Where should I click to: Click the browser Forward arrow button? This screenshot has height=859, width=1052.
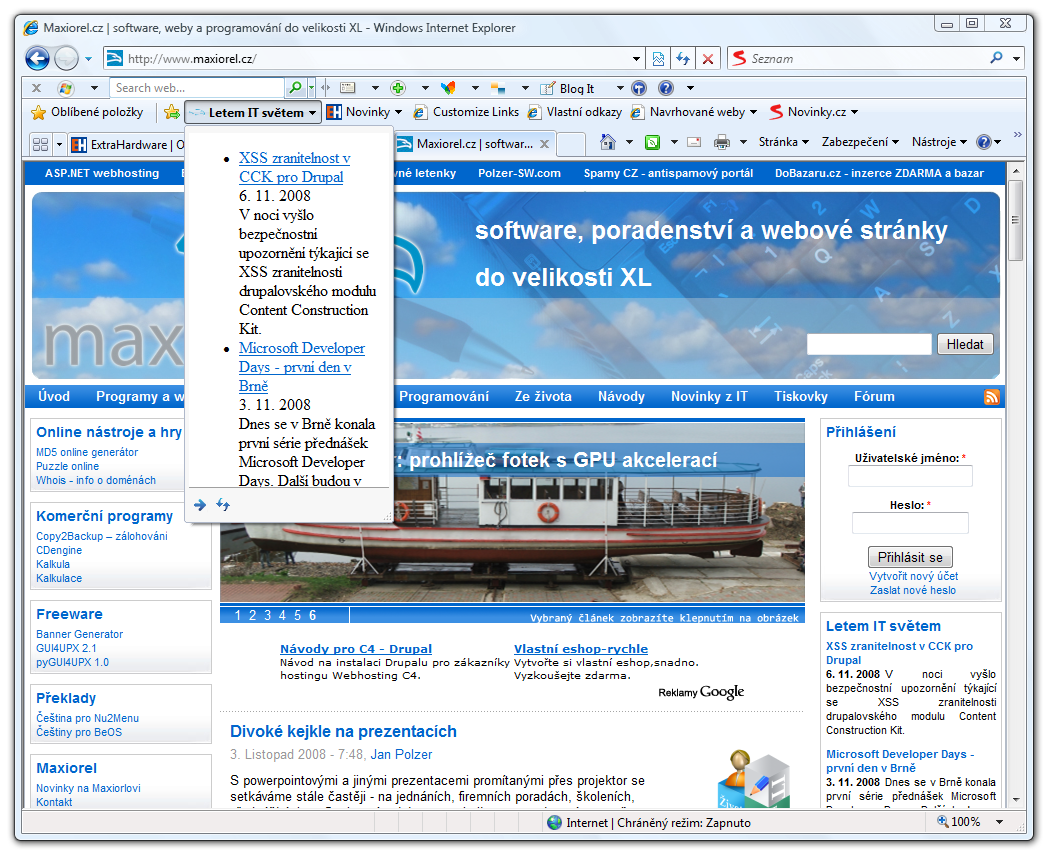coord(66,58)
